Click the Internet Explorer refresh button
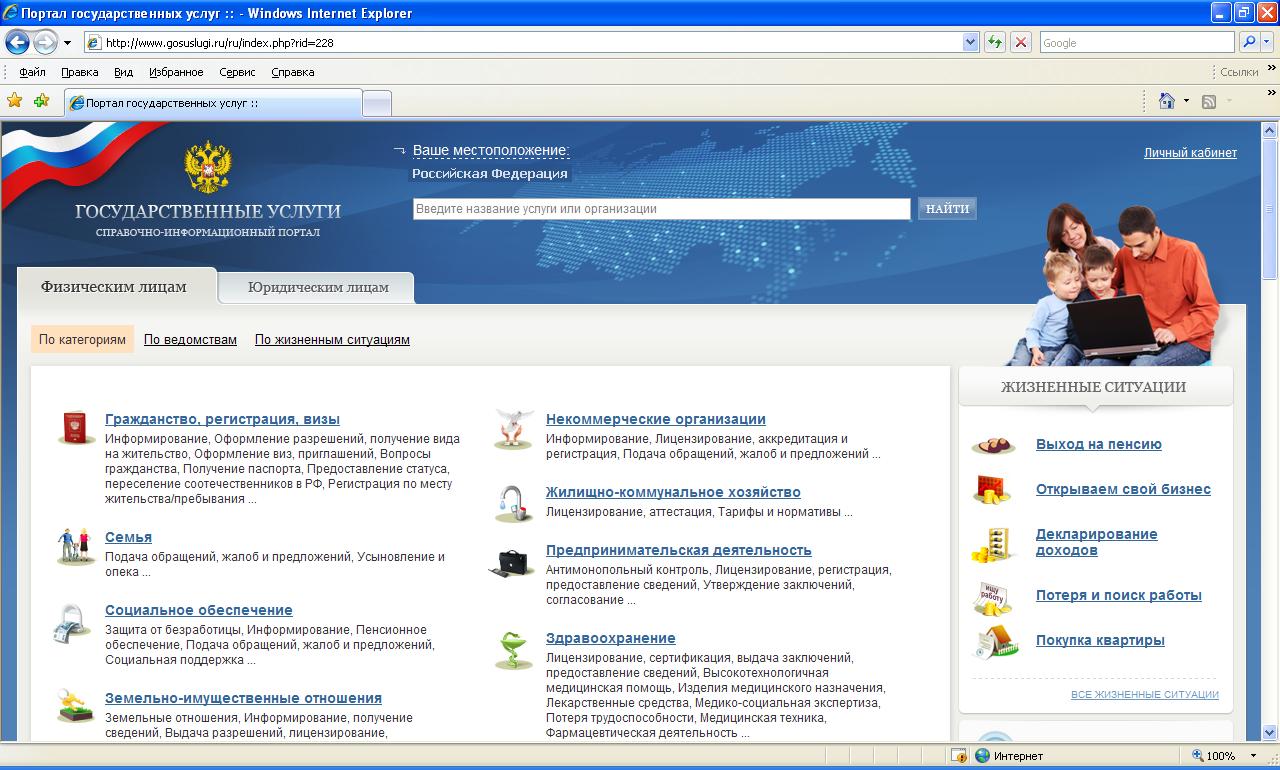1280x770 pixels. [994, 42]
